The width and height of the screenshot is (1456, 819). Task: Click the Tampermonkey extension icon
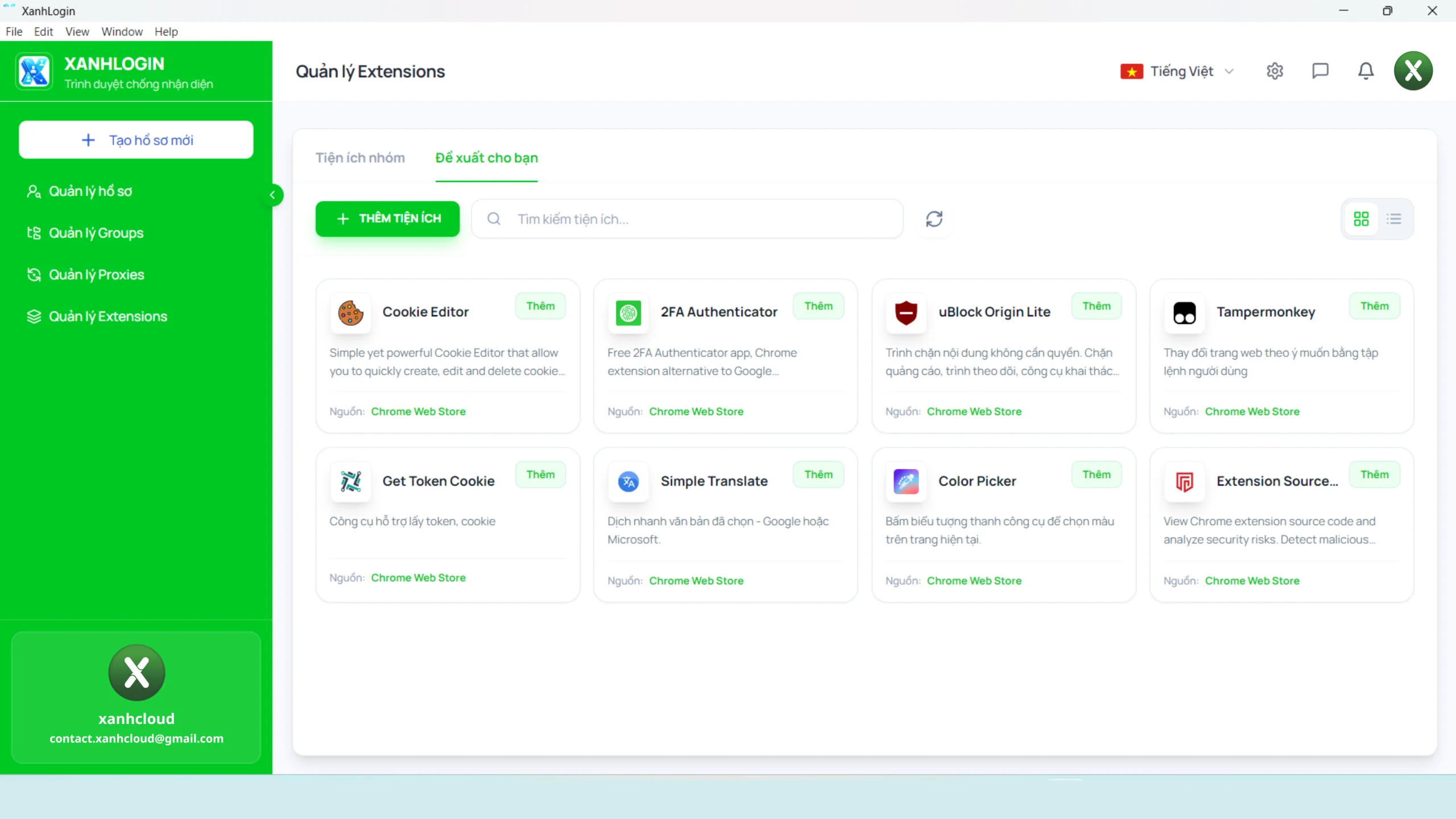(1184, 313)
